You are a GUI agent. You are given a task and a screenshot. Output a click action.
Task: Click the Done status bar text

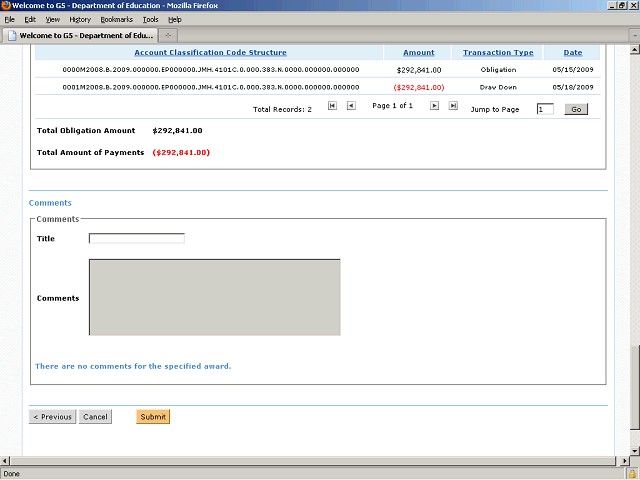coord(11,474)
